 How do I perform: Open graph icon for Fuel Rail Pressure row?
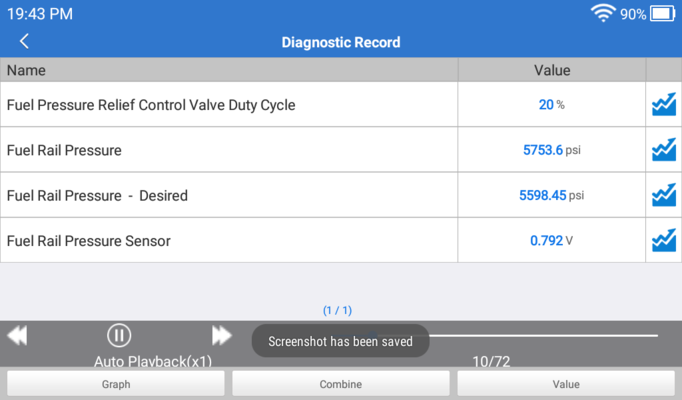point(664,150)
